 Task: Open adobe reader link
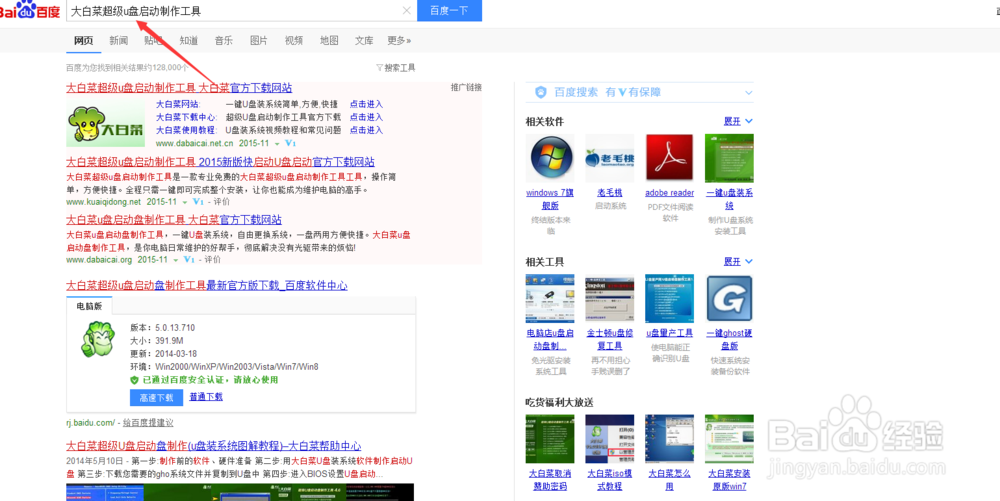[x=670, y=192]
